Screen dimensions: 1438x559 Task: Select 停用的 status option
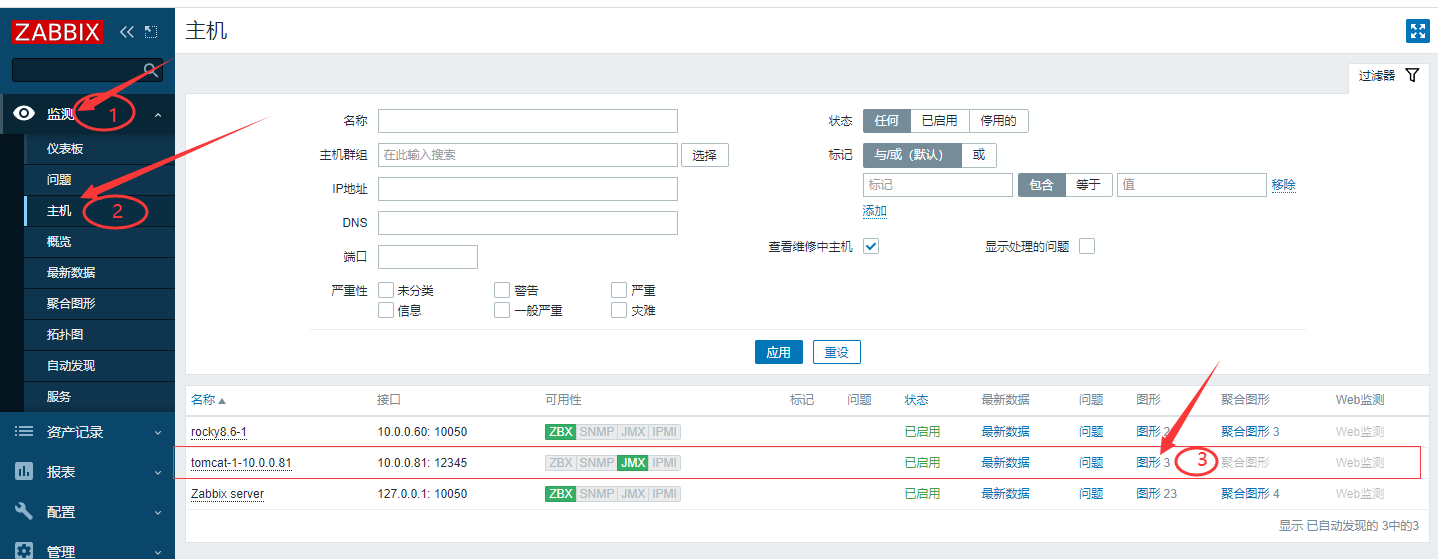pyautogui.click(x=999, y=121)
